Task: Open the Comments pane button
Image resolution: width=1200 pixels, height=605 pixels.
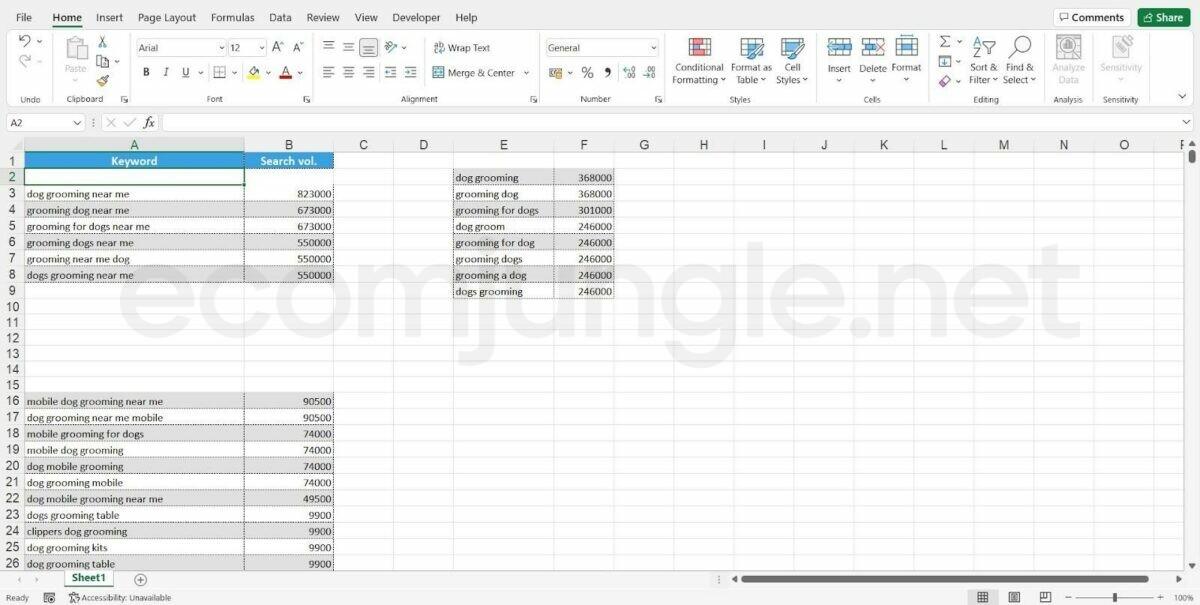Action: [1091, 18]
